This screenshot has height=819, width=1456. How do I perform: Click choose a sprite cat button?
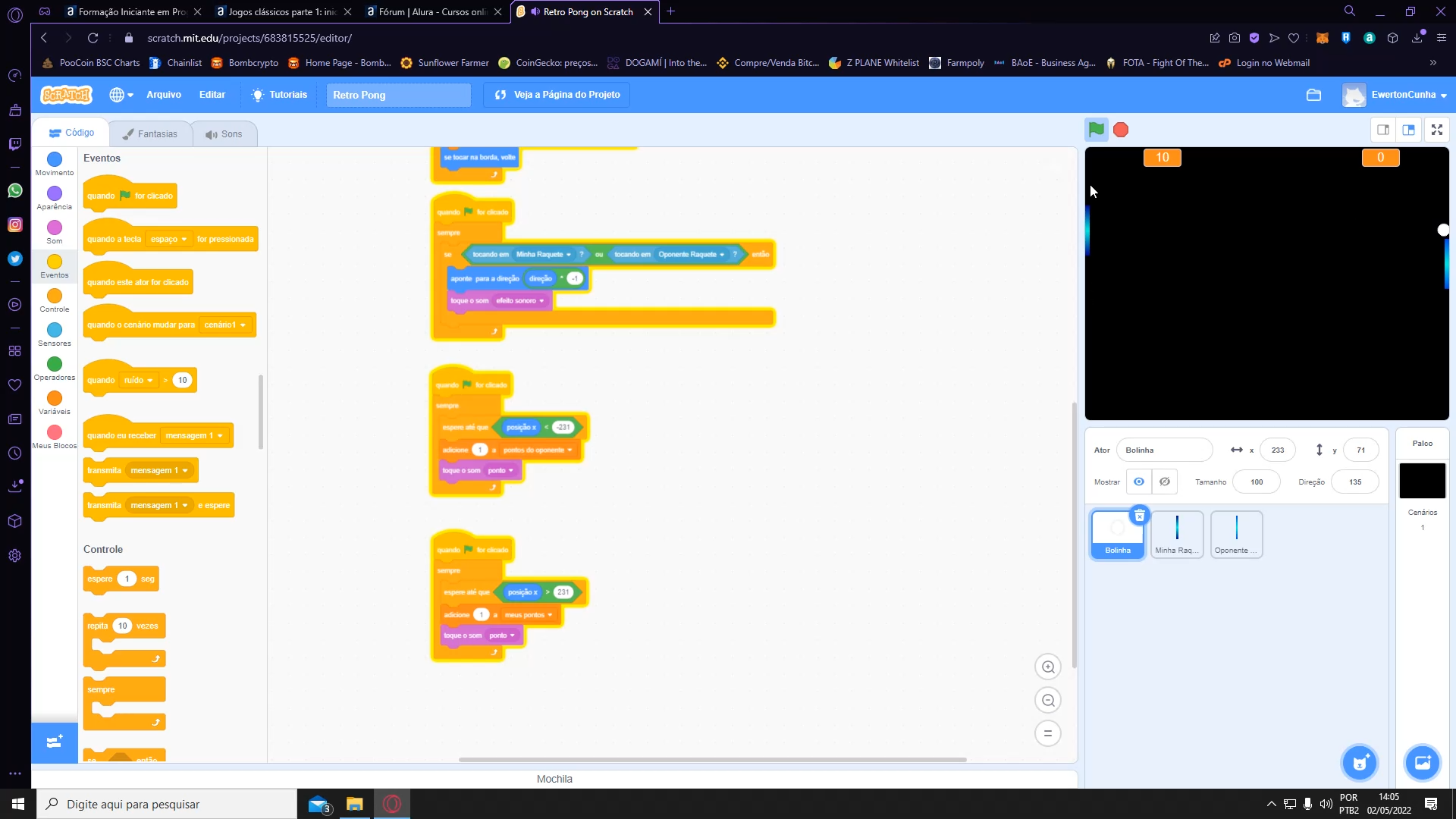coord(1360,763)
